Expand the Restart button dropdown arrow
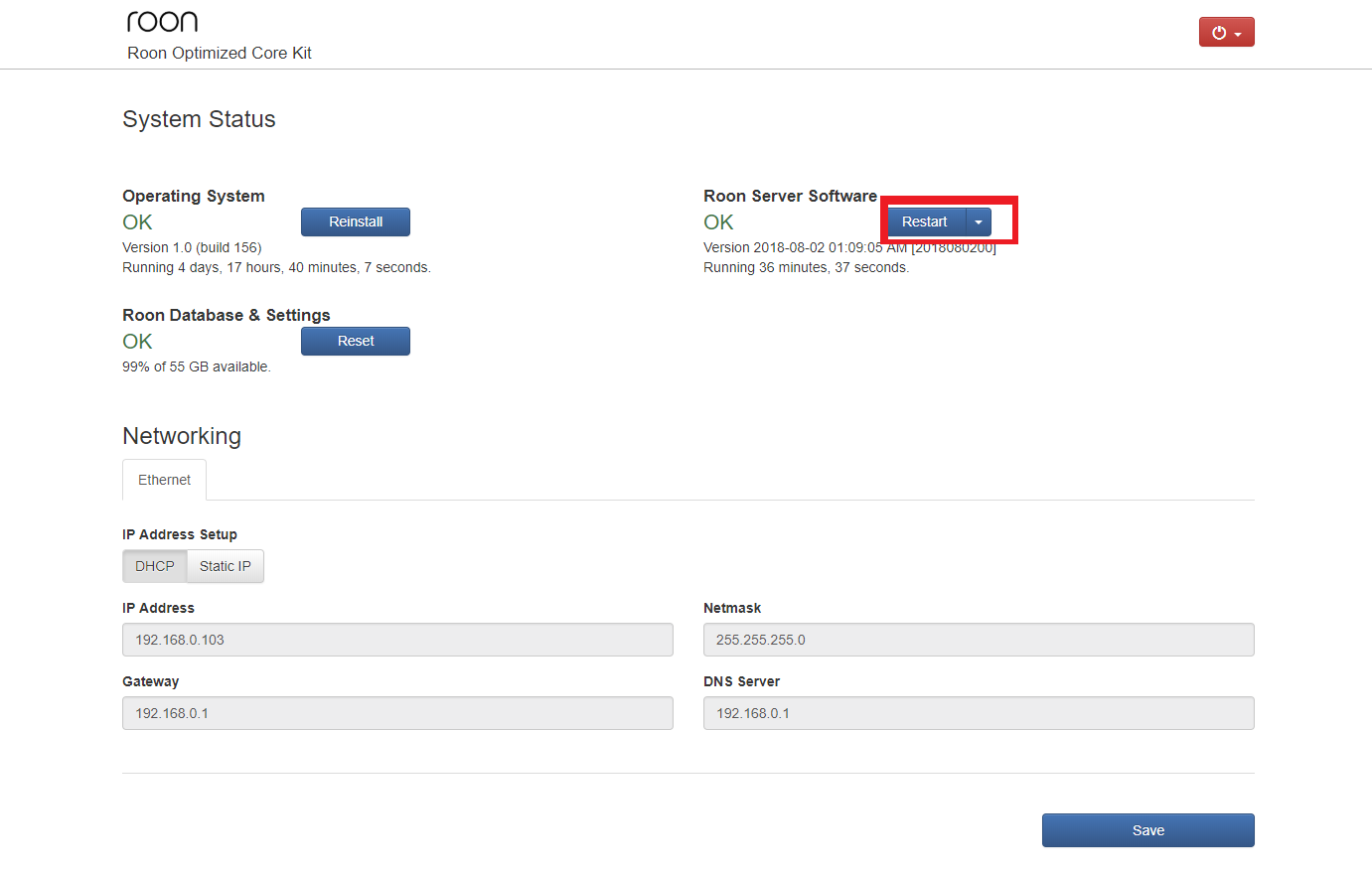1372x877 pixels. [979, 221]
